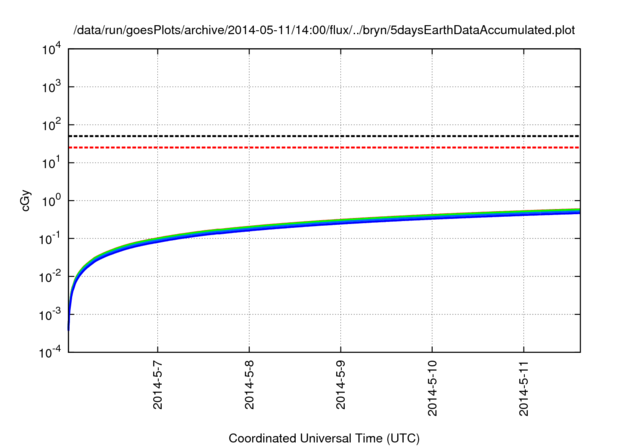
Task: Click the 2014-5-11 date tick label
Action: (524, 388)
